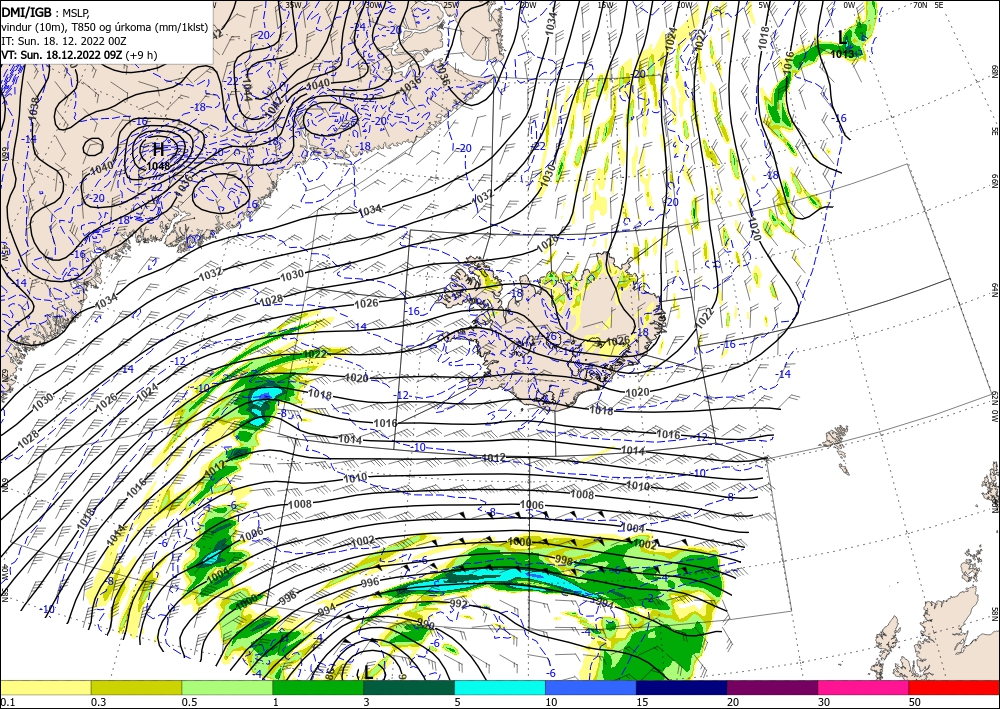
Task: Click the '20W' longitude label at top
Action: 528,5
